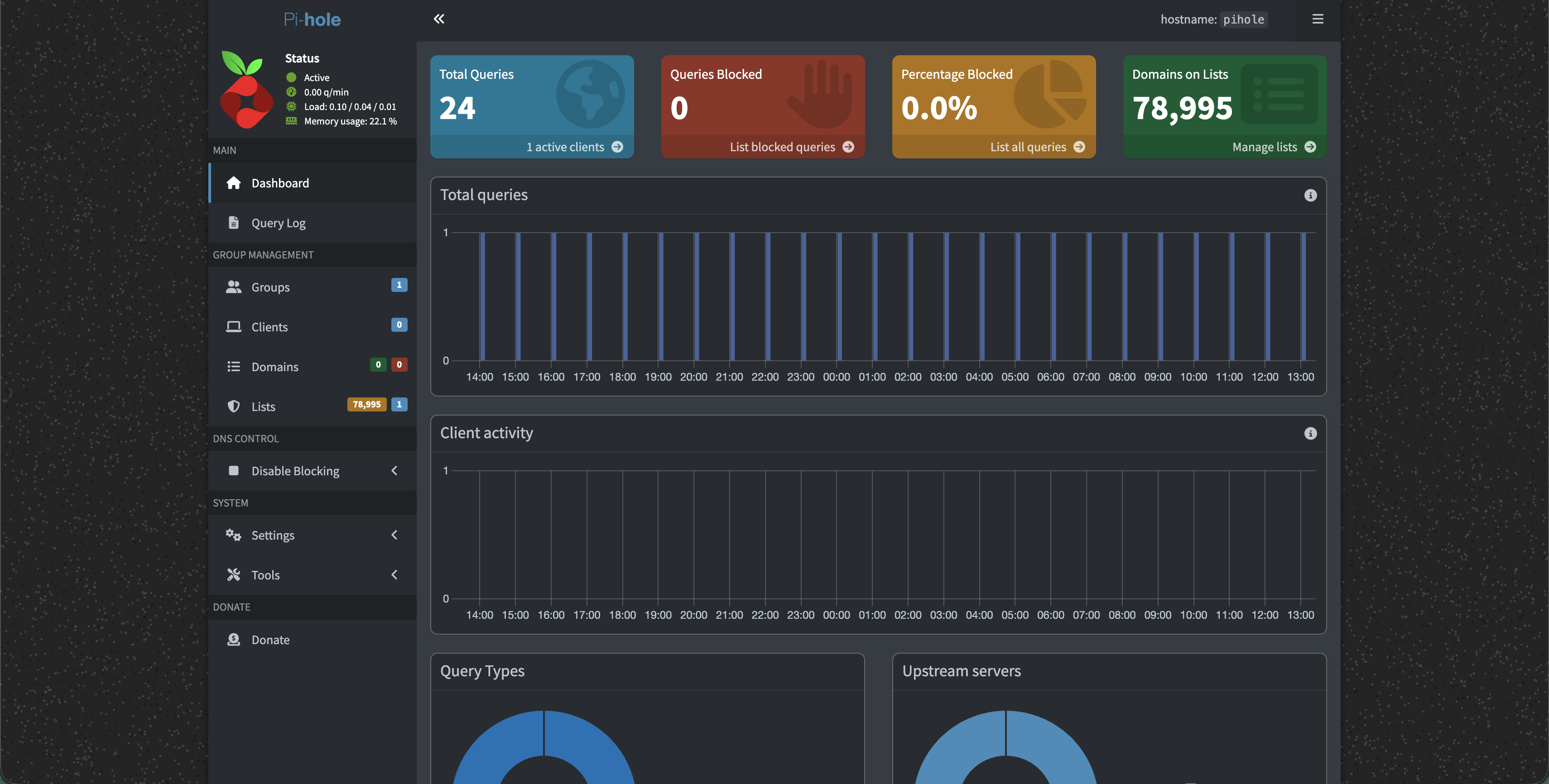This screenshot has width=1549, height=784.
Task: Click the 78,995 badge next to Lists
Action: click(367, 404)
